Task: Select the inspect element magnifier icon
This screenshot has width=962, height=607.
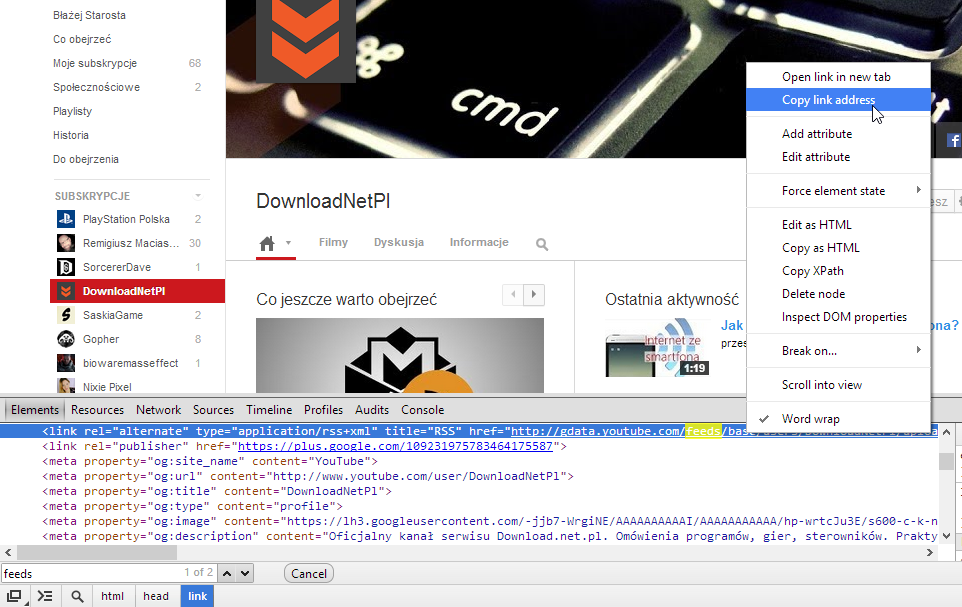Action: point(77,596)
